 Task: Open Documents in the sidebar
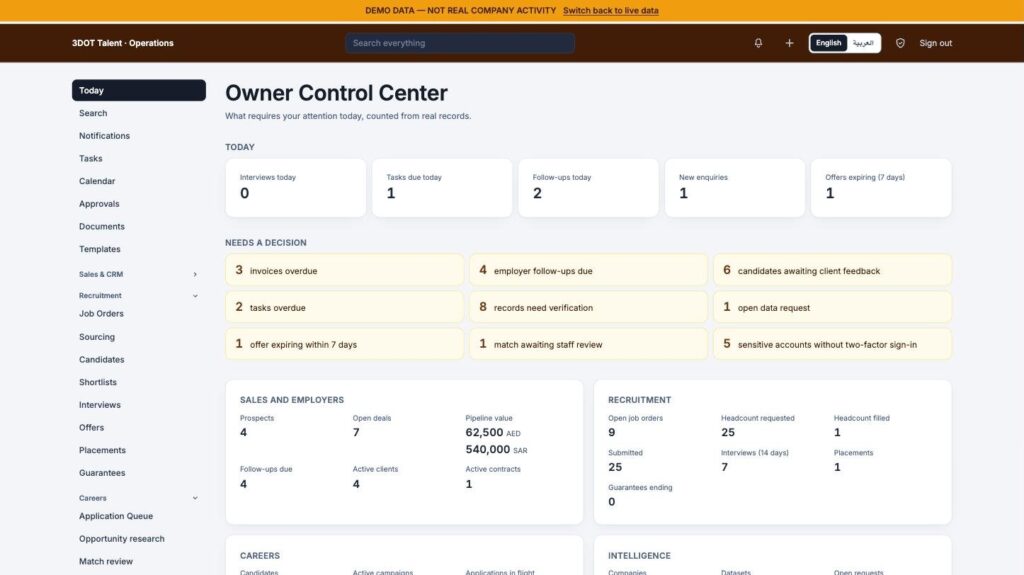[138, 226]
